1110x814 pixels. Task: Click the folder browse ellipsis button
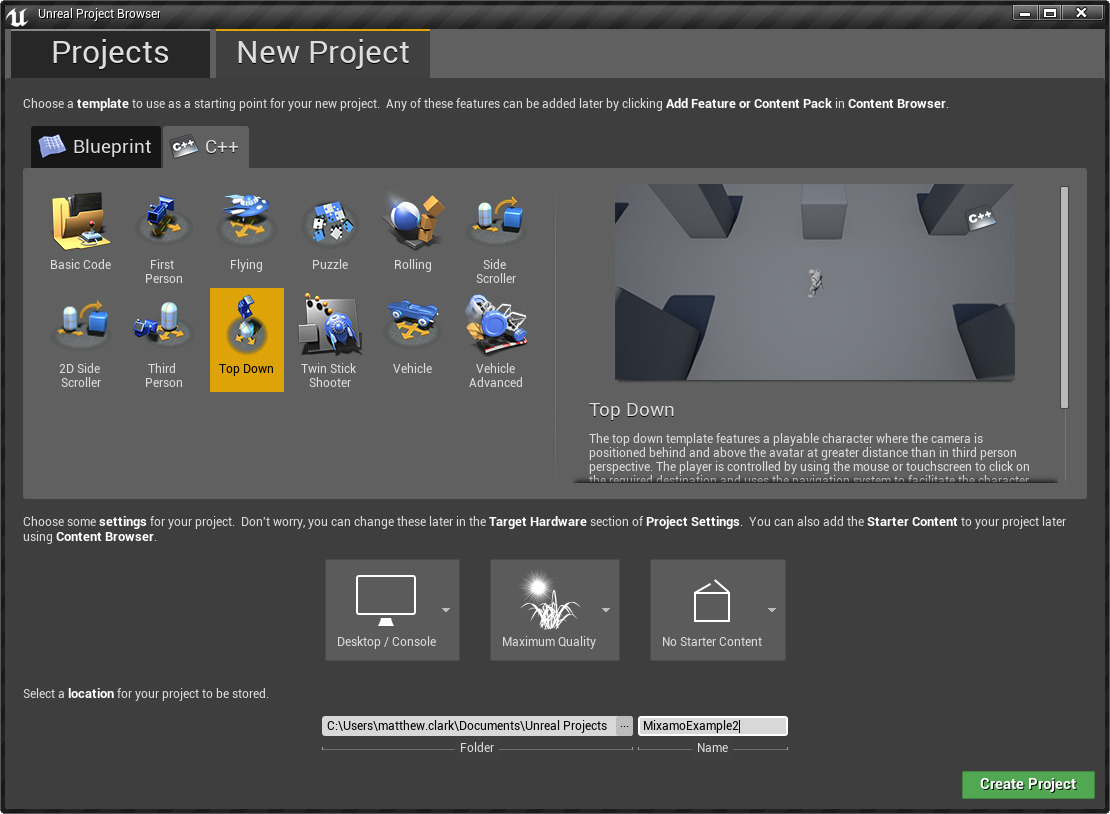tap(624, 726)
